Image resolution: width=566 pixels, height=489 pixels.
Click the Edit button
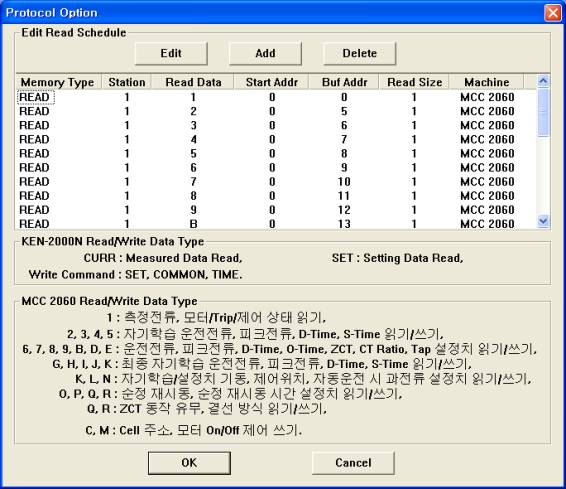171,53
